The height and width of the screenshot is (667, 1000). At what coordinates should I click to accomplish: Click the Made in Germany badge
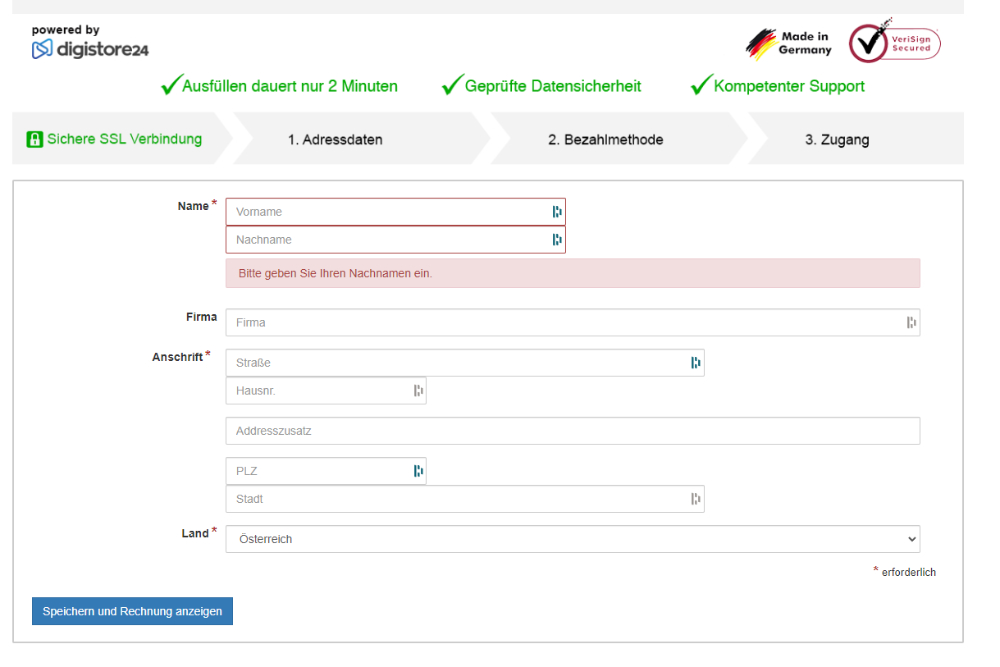(790, 44)
